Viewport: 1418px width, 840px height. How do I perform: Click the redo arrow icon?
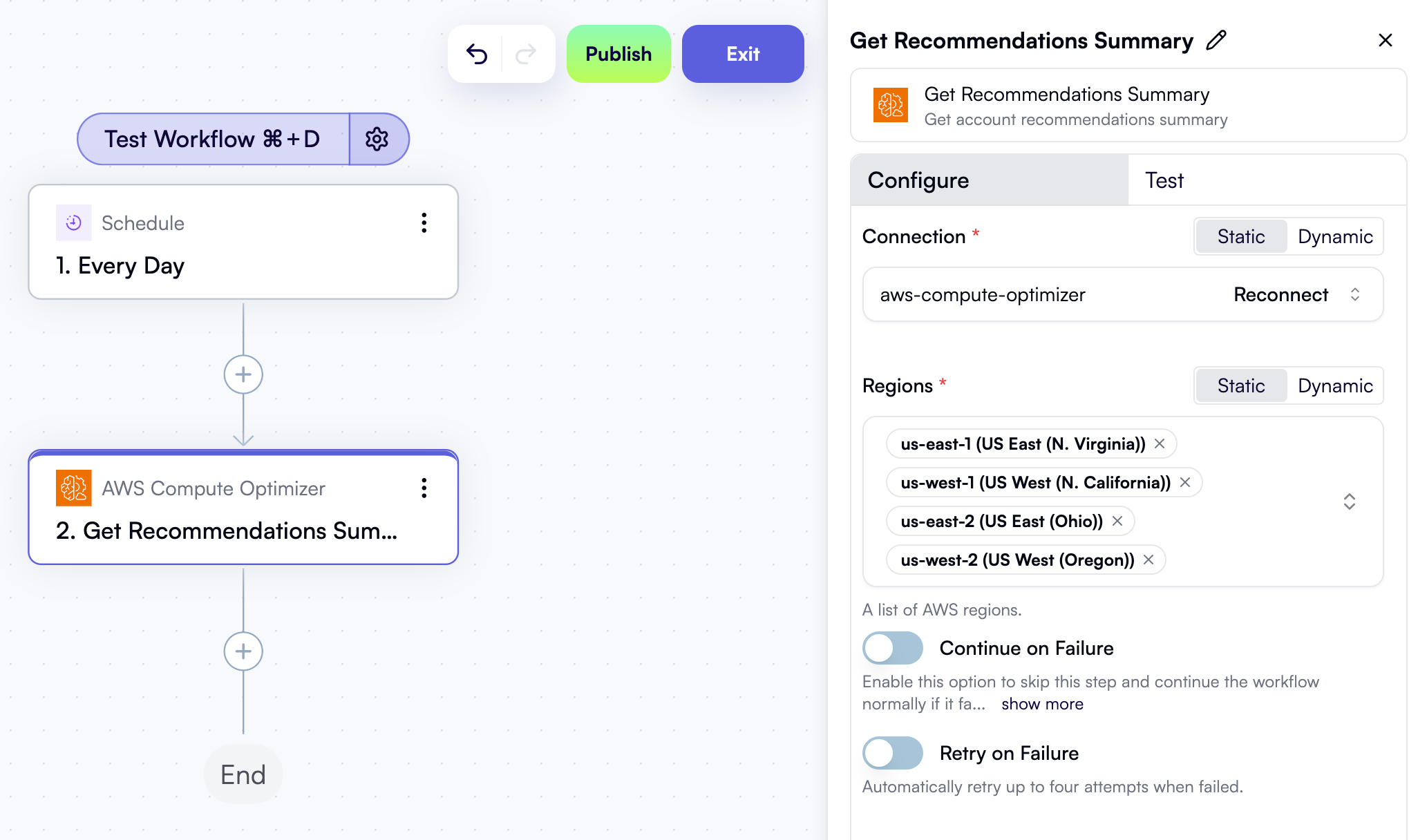527,54
